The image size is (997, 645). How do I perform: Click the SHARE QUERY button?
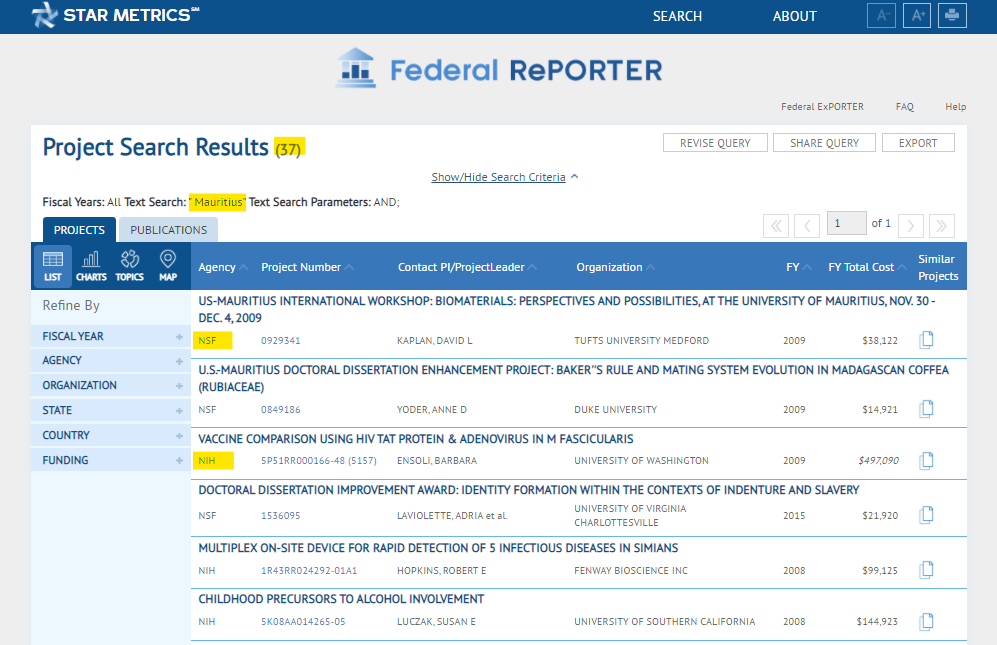pos(824,142)
